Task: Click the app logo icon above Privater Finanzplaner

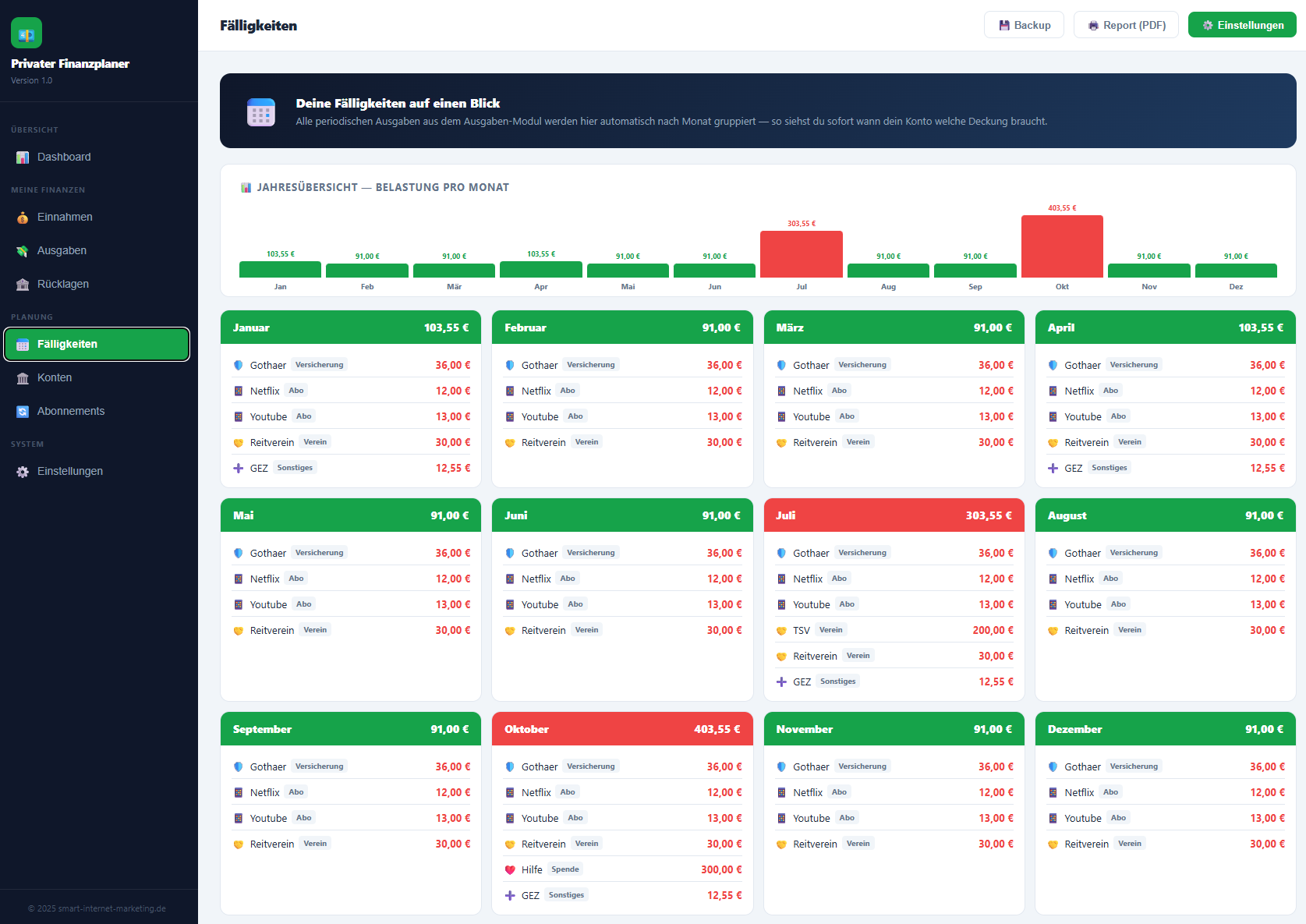Action: point(27,33)
